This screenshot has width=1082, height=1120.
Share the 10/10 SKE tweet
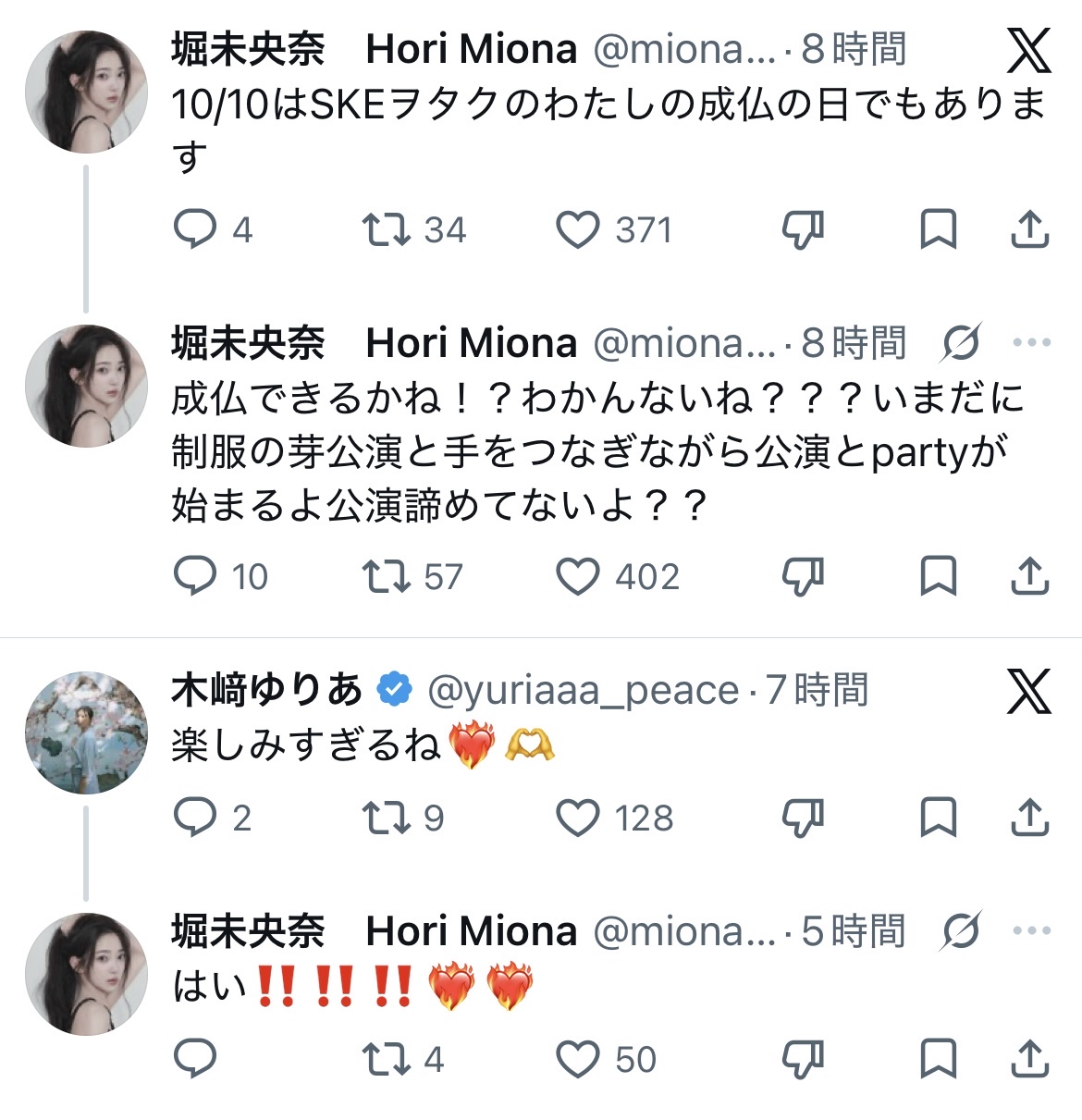point(1029,230)
